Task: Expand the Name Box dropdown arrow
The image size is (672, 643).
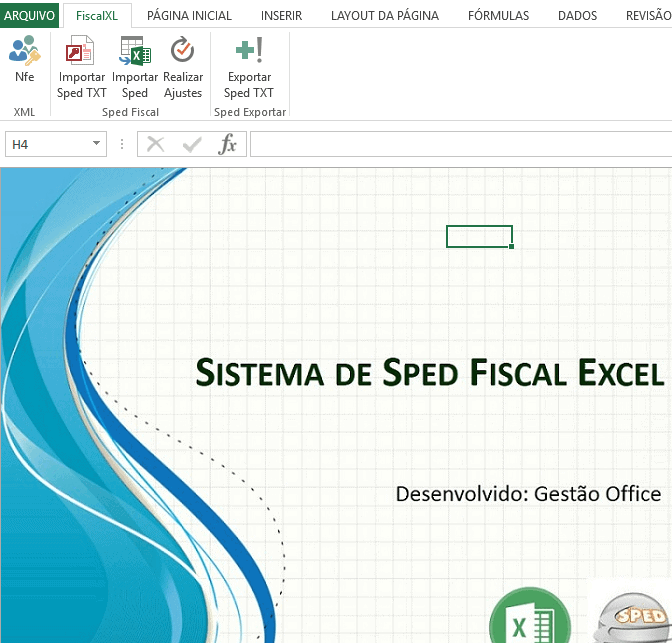Action: point(96,145)
